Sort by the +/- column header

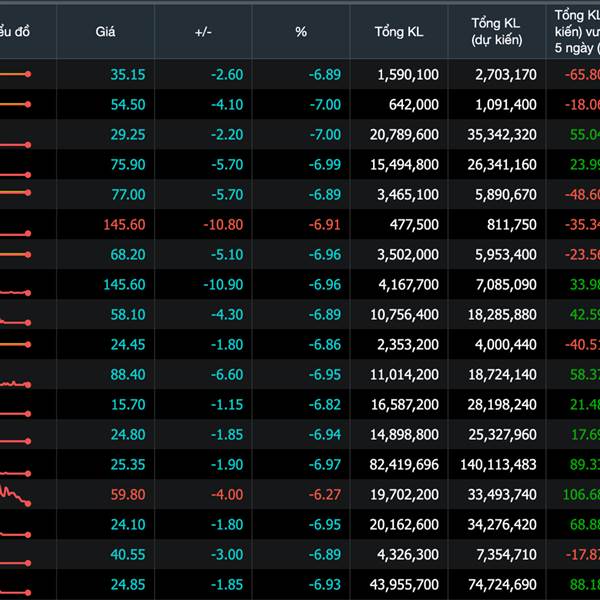[203, 32]
